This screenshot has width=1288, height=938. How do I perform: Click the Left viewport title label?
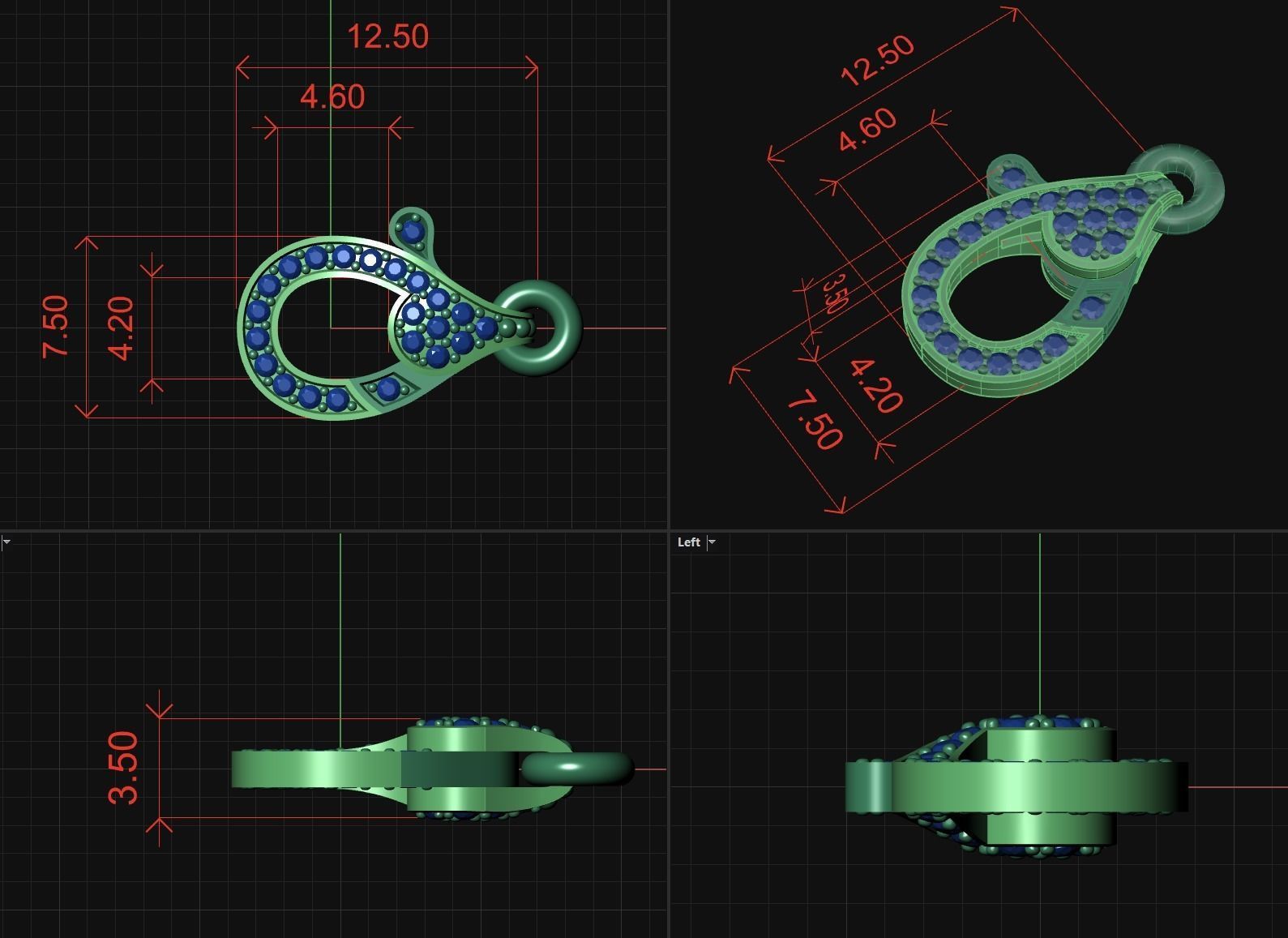(x=689, y=542)
